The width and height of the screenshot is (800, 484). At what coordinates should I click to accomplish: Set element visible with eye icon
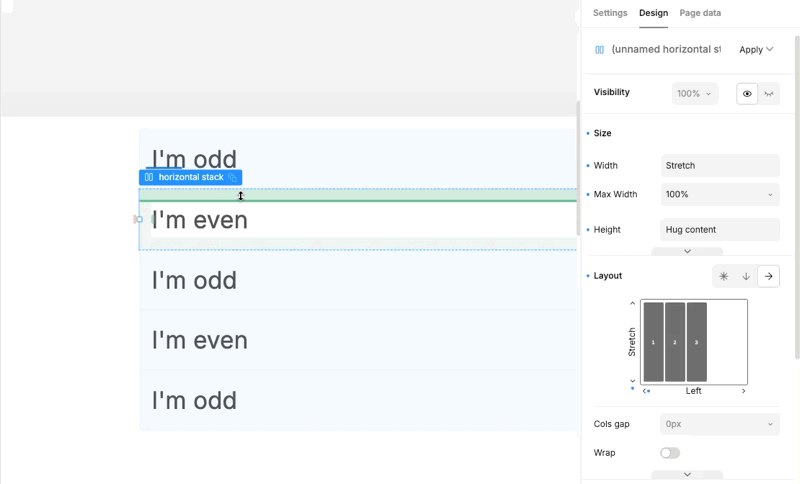pyautogui.click(x=747, y=94)
